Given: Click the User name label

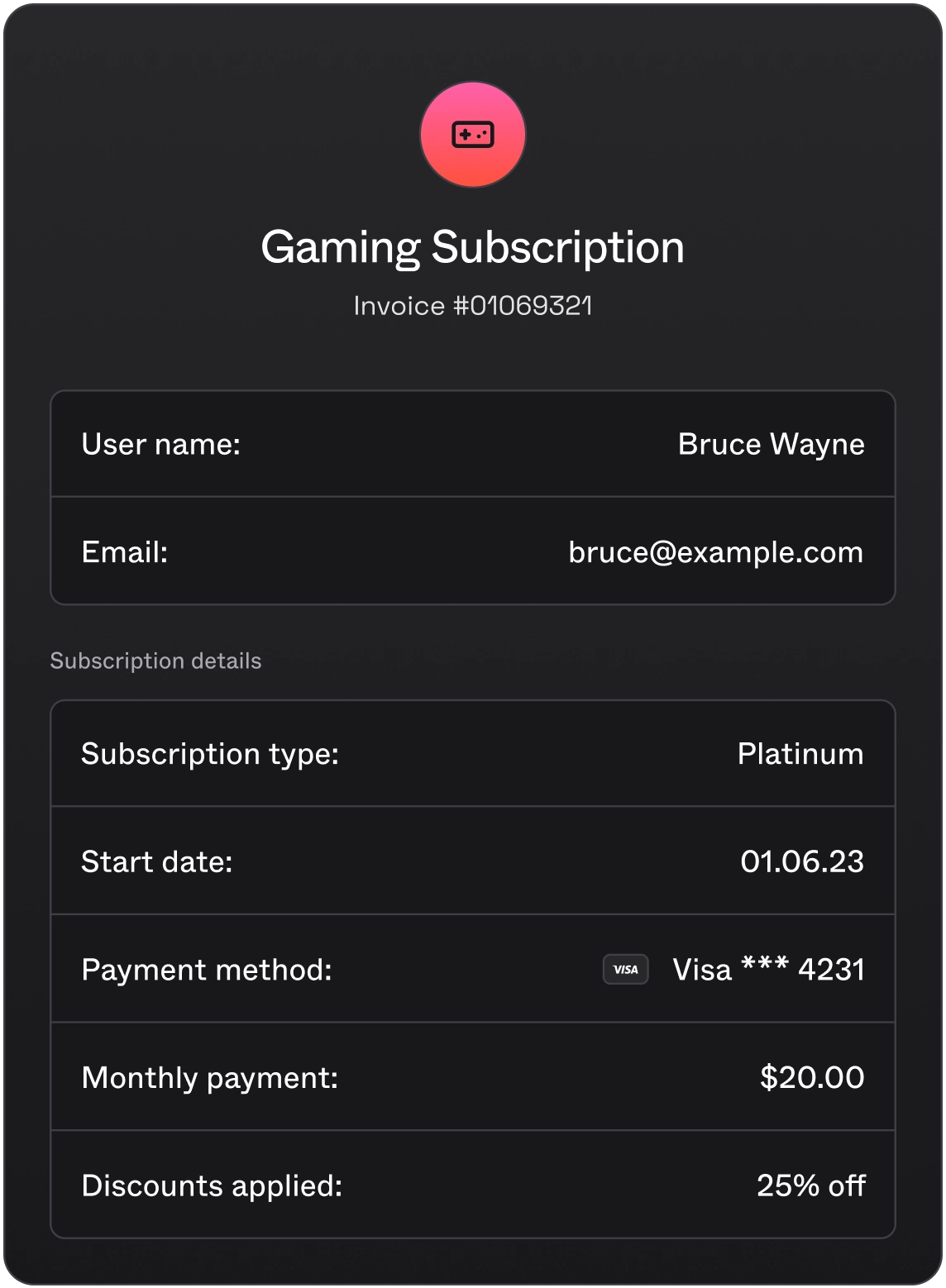Looking at the screenshot, I should pyautogui.click(x=160, y=445).
